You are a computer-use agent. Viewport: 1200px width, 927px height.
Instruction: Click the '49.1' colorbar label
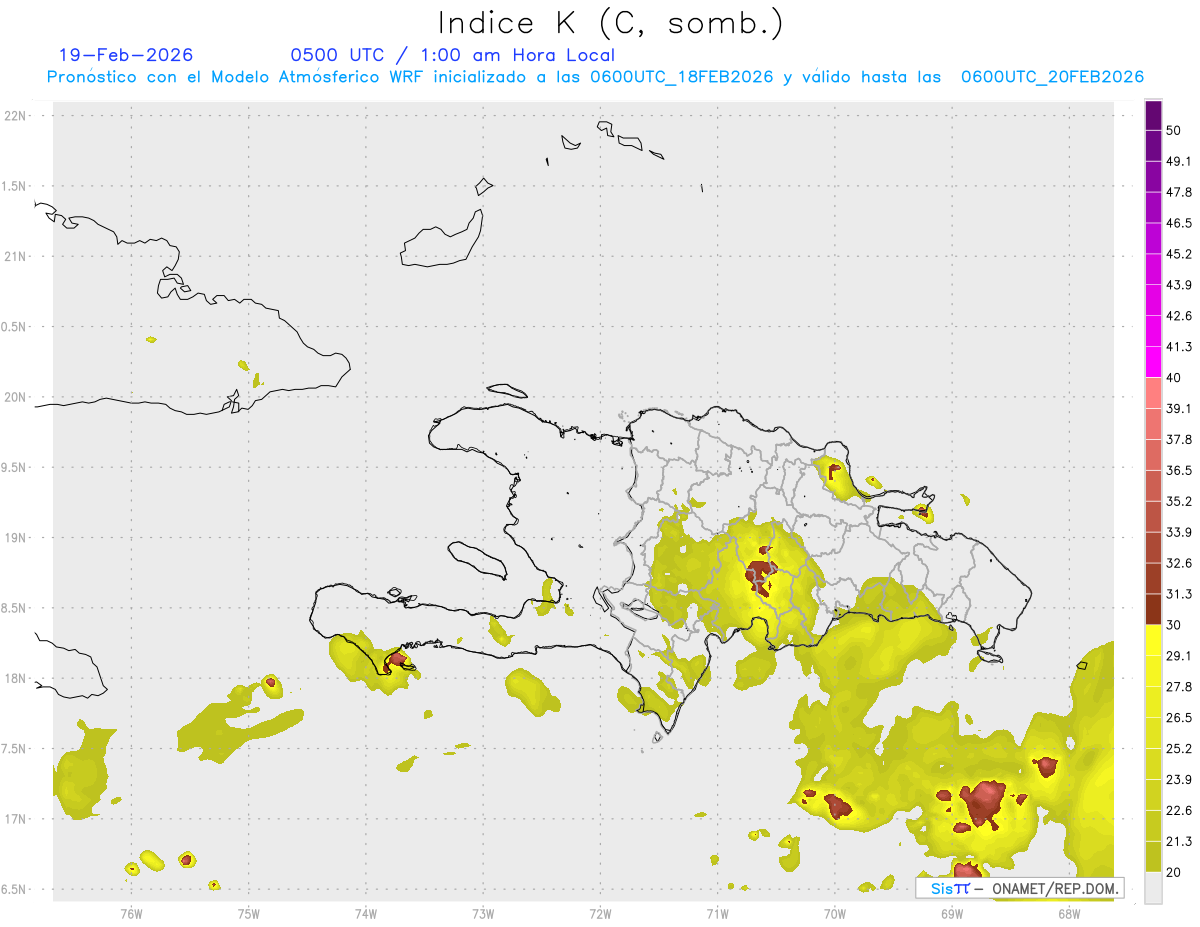(1179, 161)
